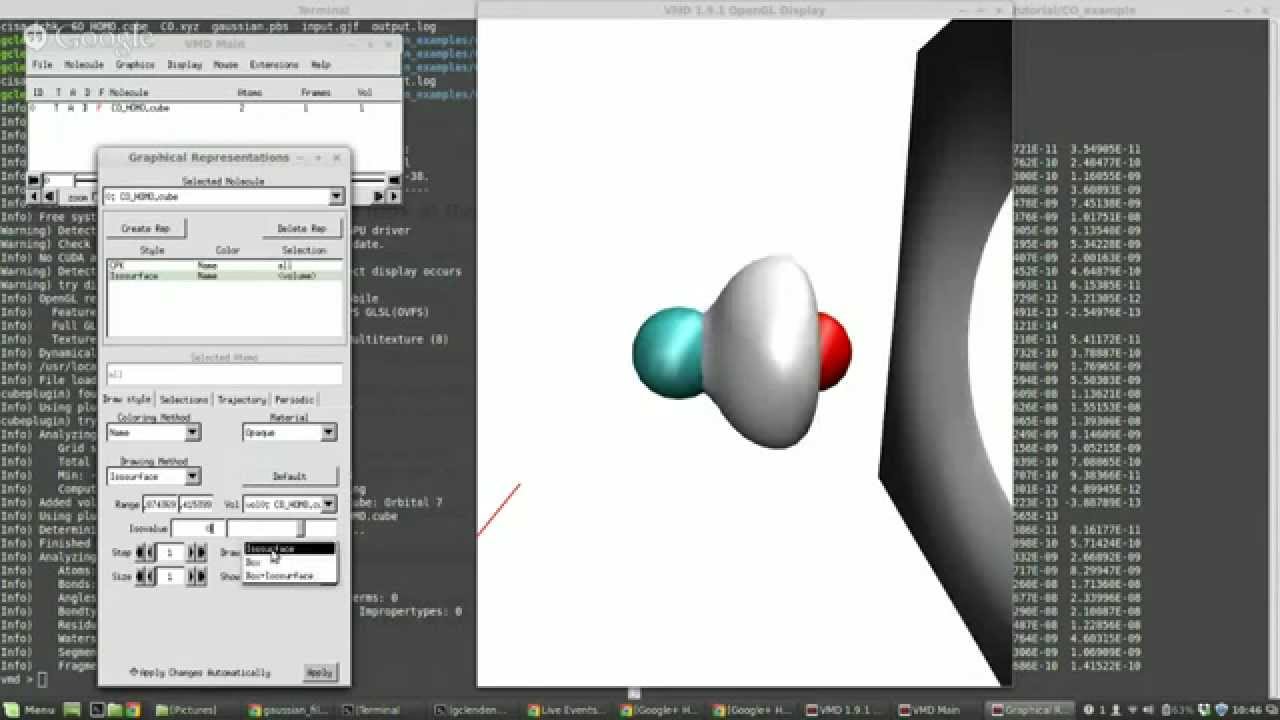Click the Isovalue slider
The width and height of the screenshot is (1280, 720).
click(281, 528)
